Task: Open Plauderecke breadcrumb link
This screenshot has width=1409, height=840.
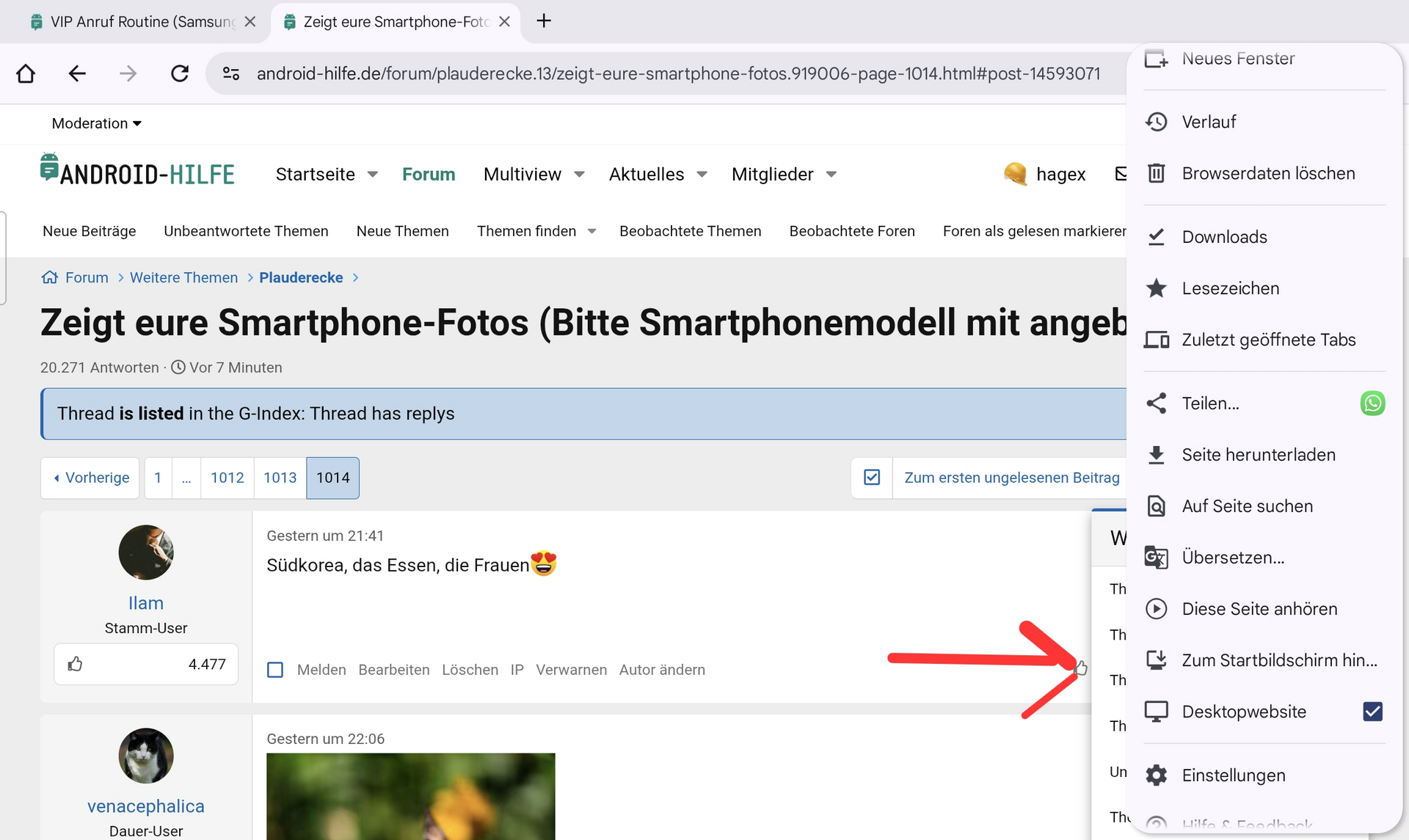Action: (301, 277)
